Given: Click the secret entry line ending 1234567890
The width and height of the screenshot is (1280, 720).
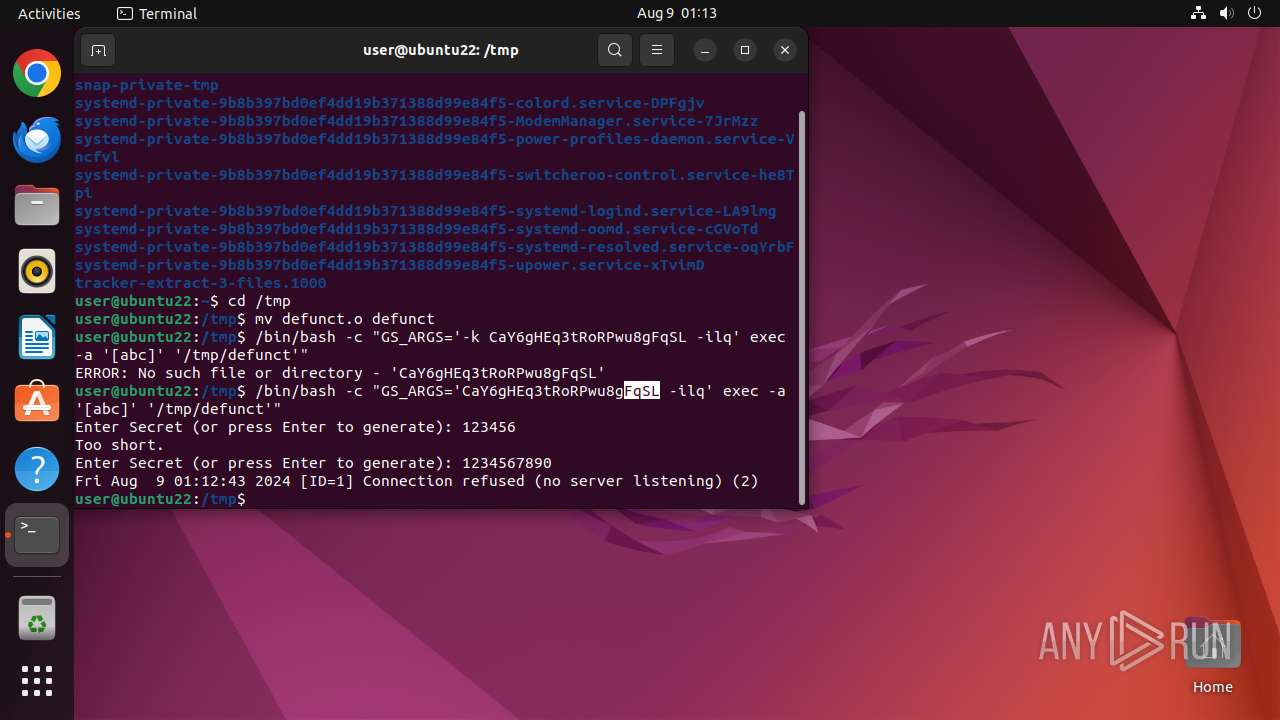Looking at the screenshot, I should click(313, 463).
